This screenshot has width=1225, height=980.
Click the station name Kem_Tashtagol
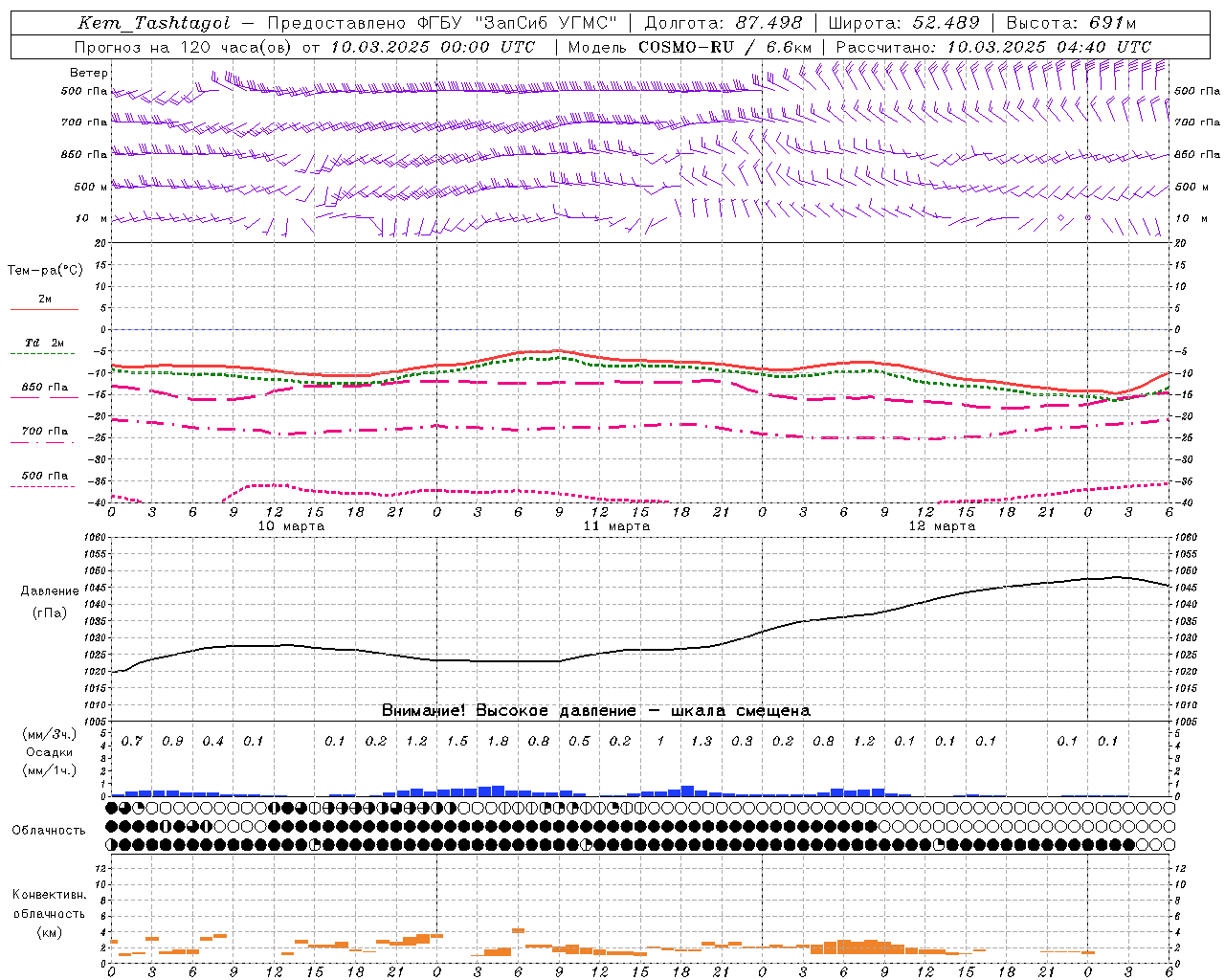tap(154, 23)
